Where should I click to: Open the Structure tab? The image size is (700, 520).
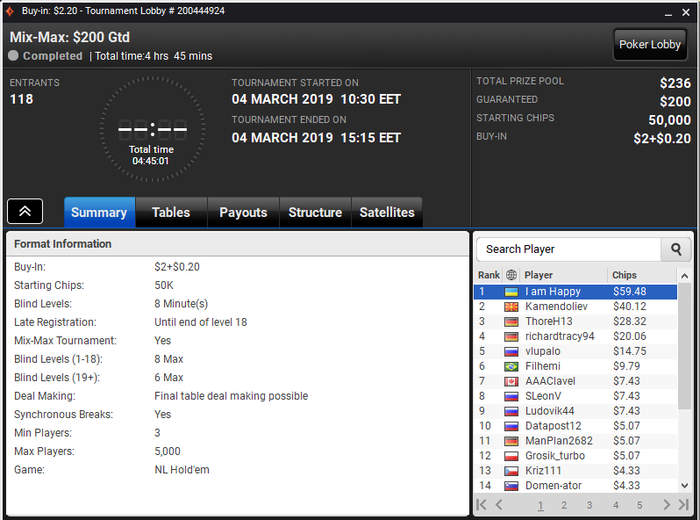315,212
